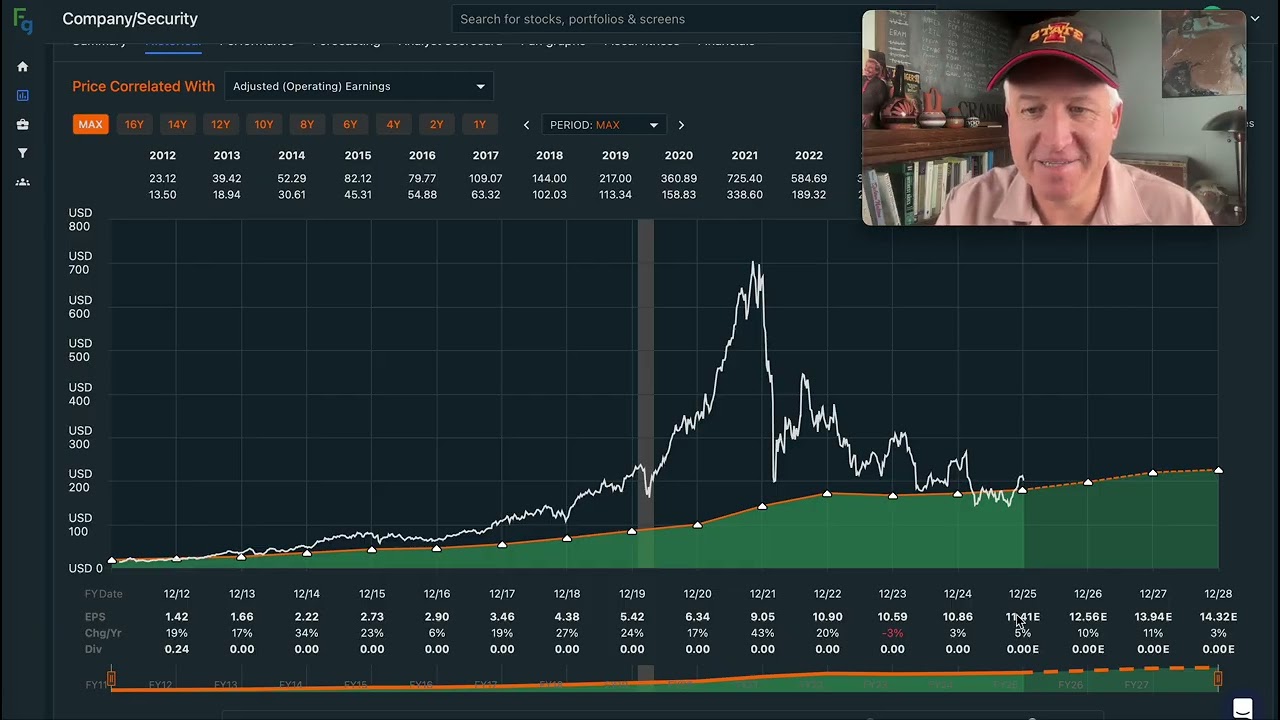The width and height of the screenshot is (1280, 720).
Task: Select the 10Y time range
Action: (263, 125)
